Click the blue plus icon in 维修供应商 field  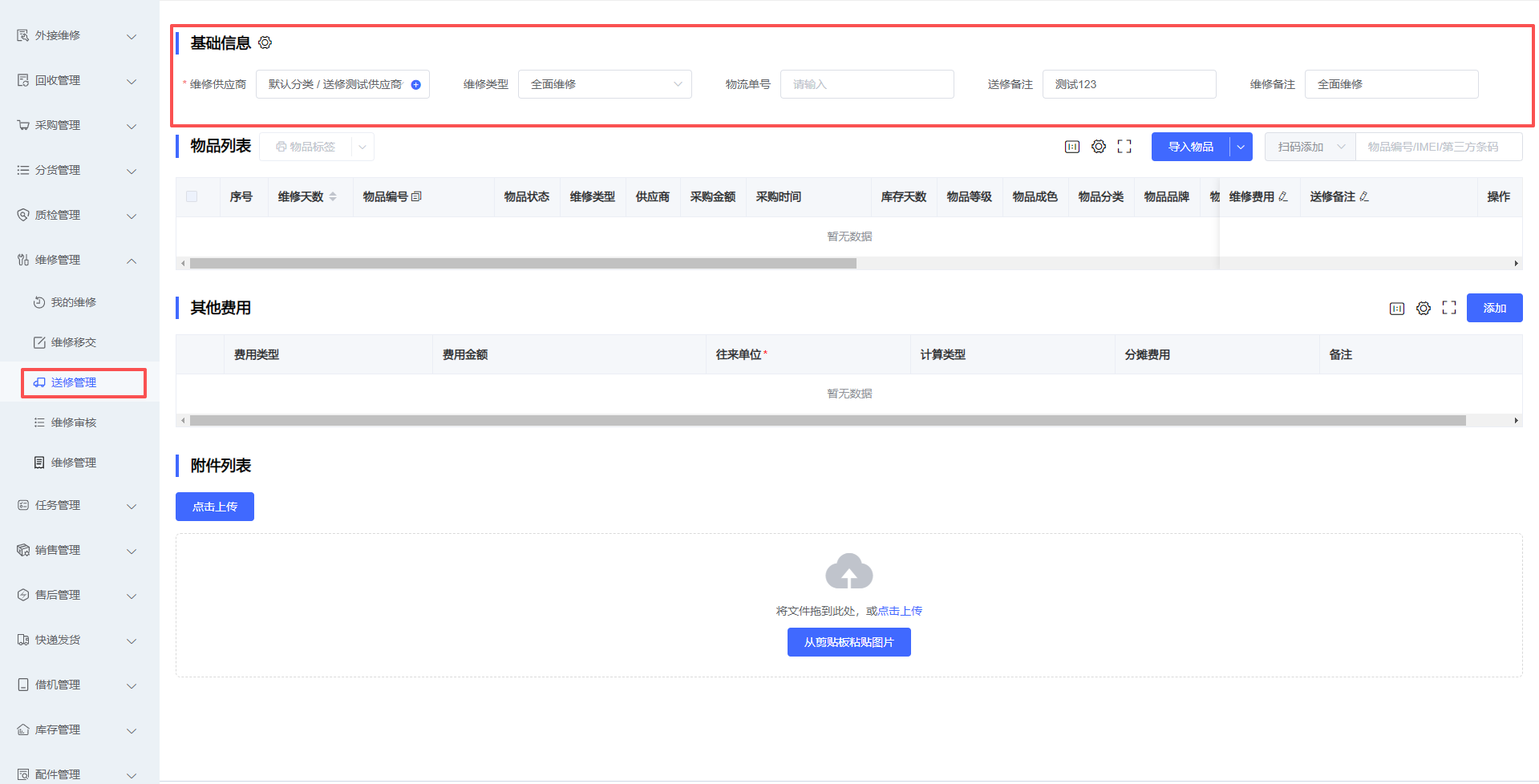[415, 85]
